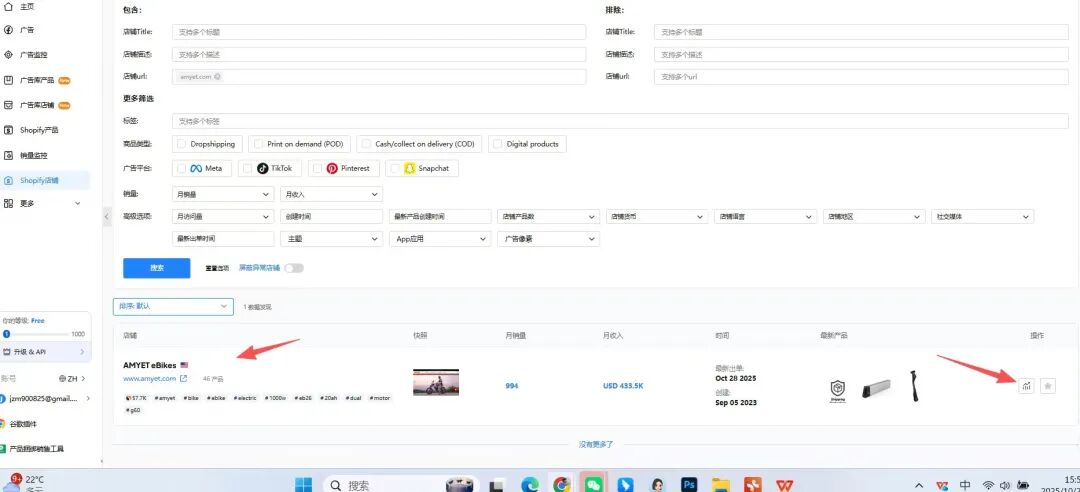The height and width of the screenshot is (492, 1080).
Task: Open the 店铺产品数 dropdown
Action: pos(548,216)
